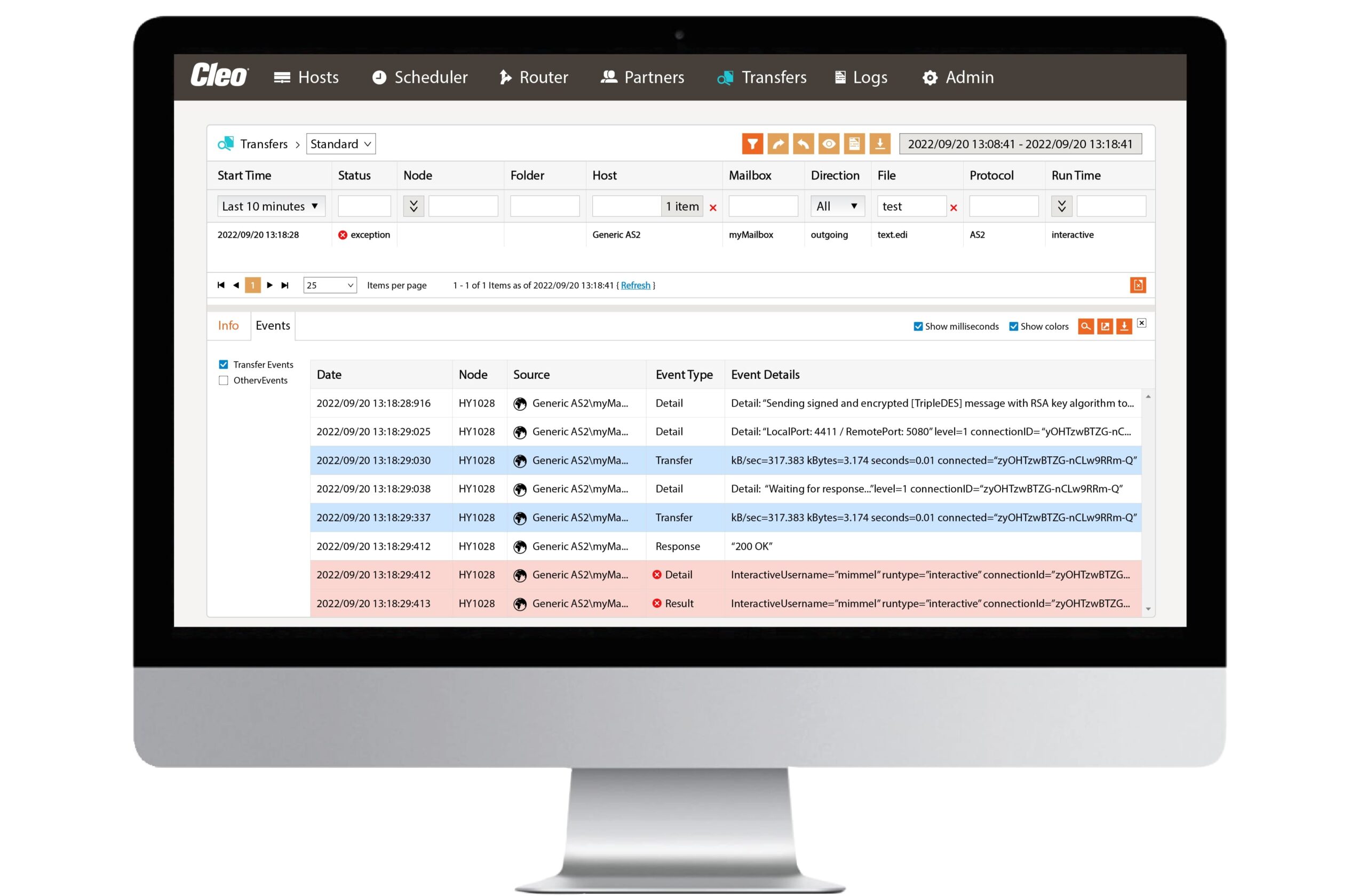Click the undo arrow icon in the toolbar
Screen dimensions: 1366x896
tap(804, 144)
